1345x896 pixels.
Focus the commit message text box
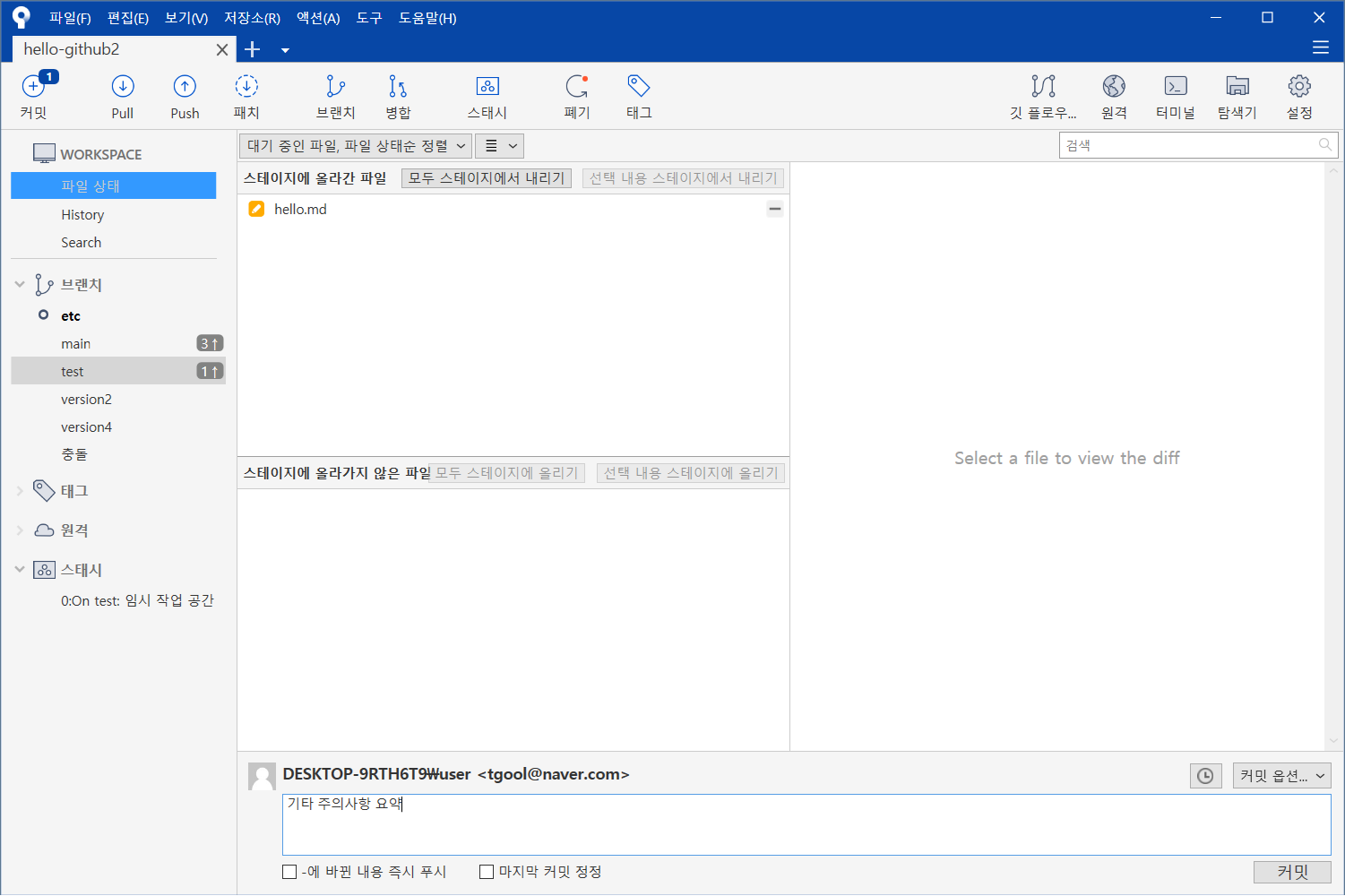(x=806, y=824)
